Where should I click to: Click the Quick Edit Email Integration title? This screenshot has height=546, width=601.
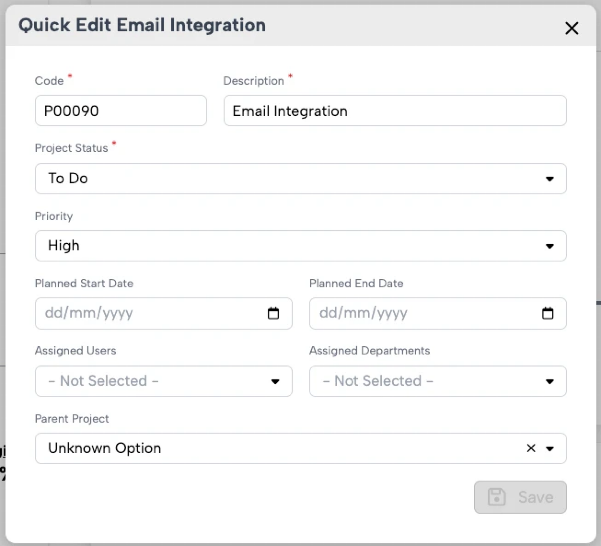click(x=142, y=25)
